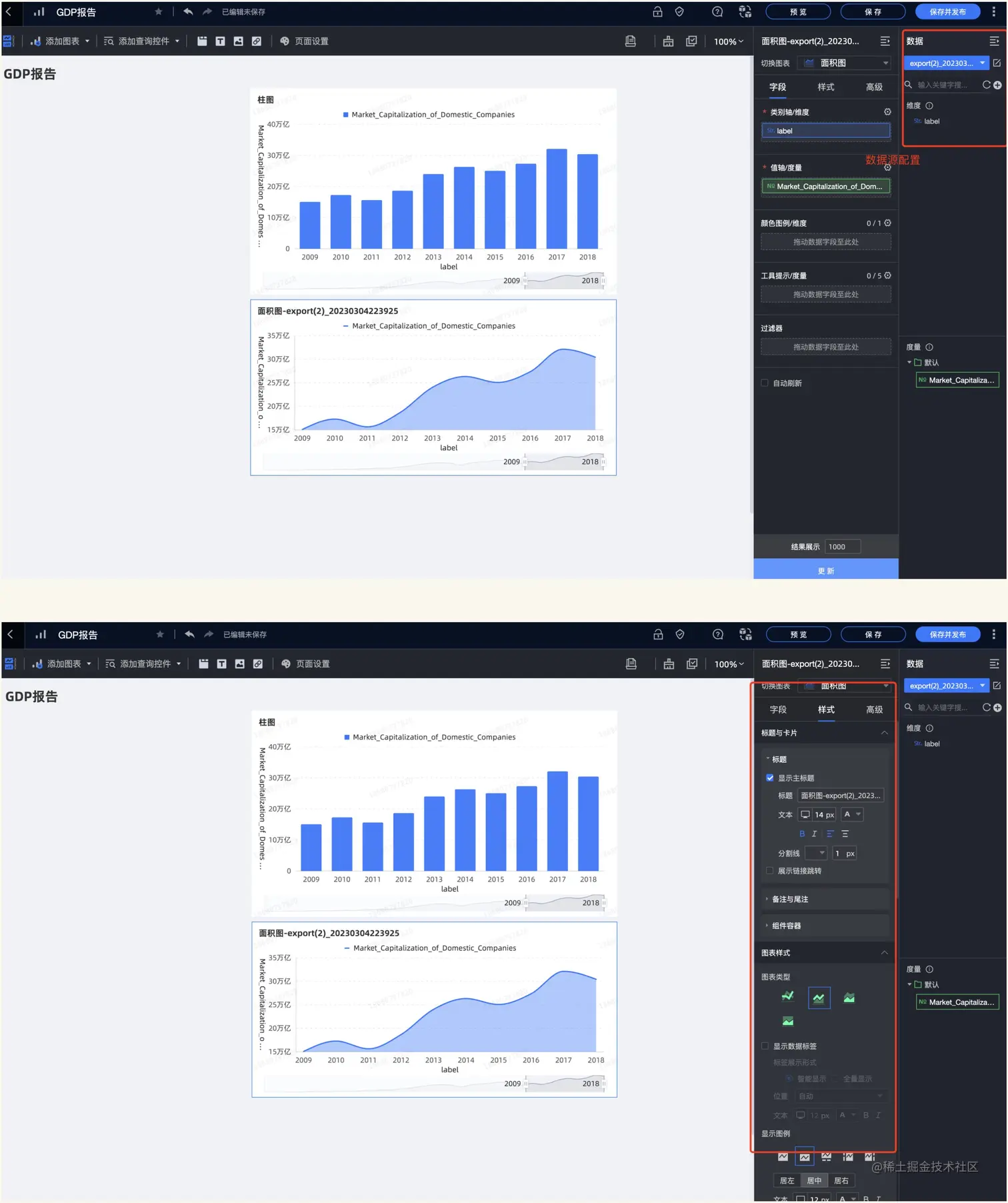Insert an image via the picture icon, top screenshot
This screenshot has height=1203, width=1008.
(x=238, y=41)
